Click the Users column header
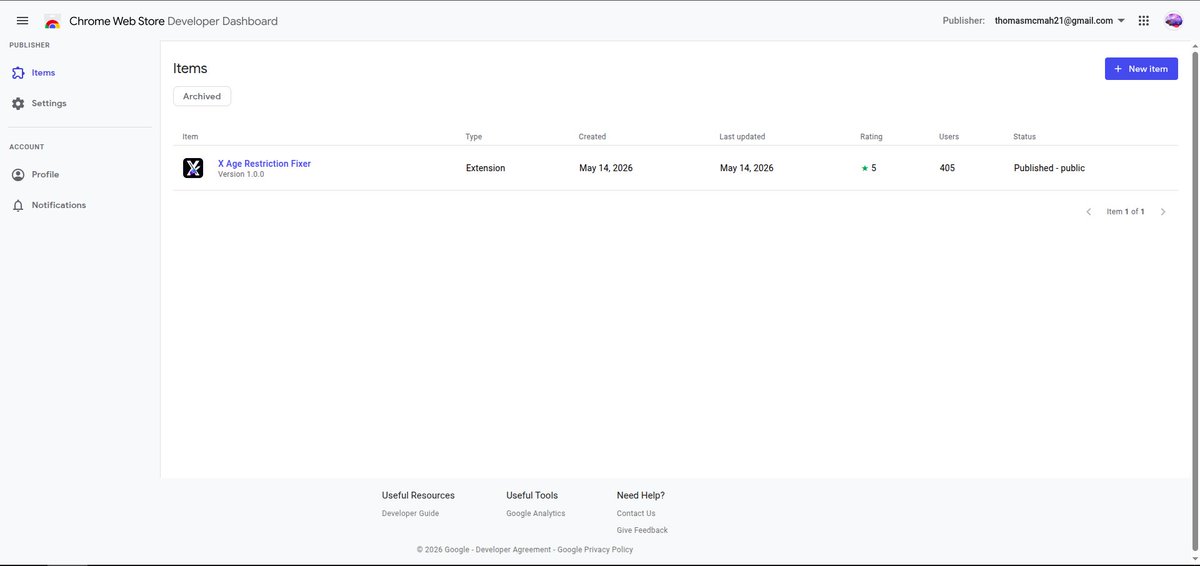 pos(949,137)
